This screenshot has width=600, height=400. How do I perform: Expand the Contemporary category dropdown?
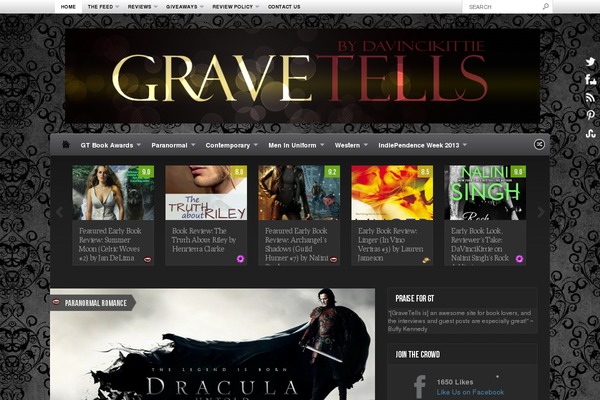pos(256,145)
